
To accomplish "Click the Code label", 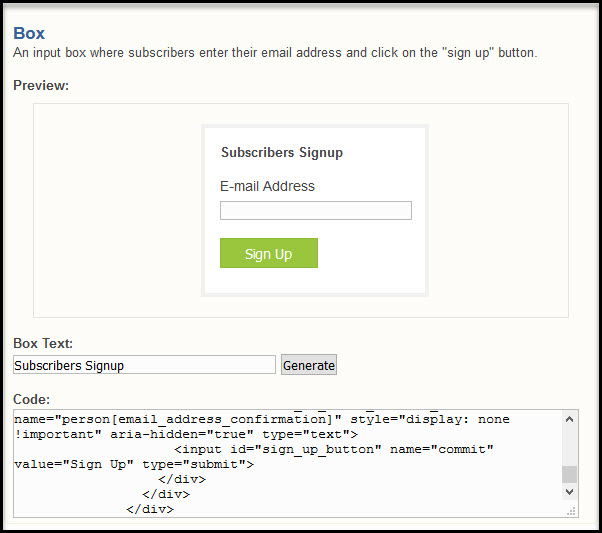I will 31,399.
